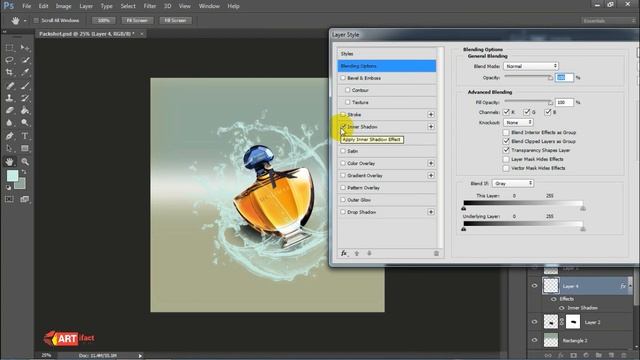Enable the Bevel & Emboss checkbox
640x360 pixels.
pos(343,78)
